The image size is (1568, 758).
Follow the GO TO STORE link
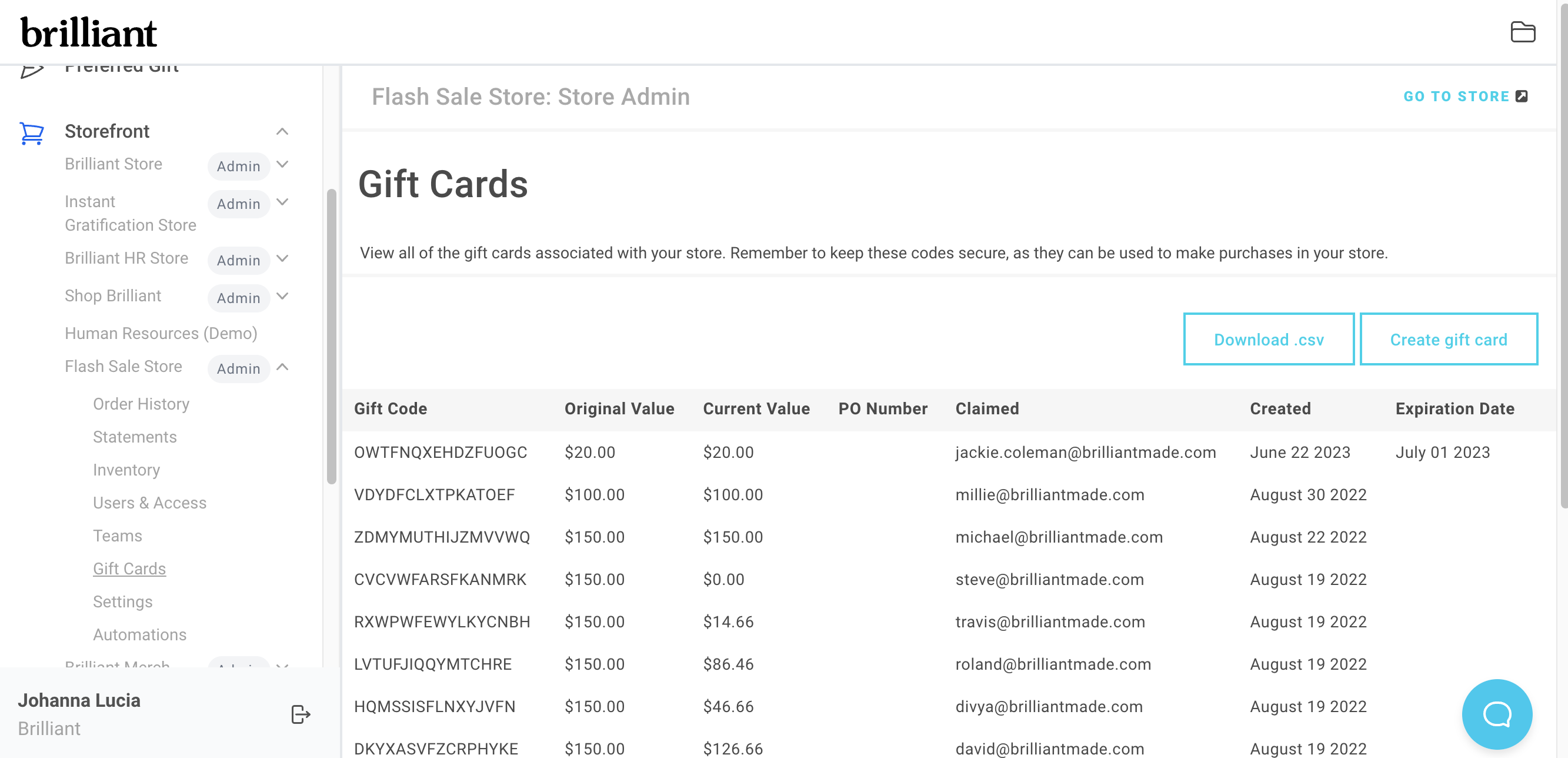click(1456, 96)
